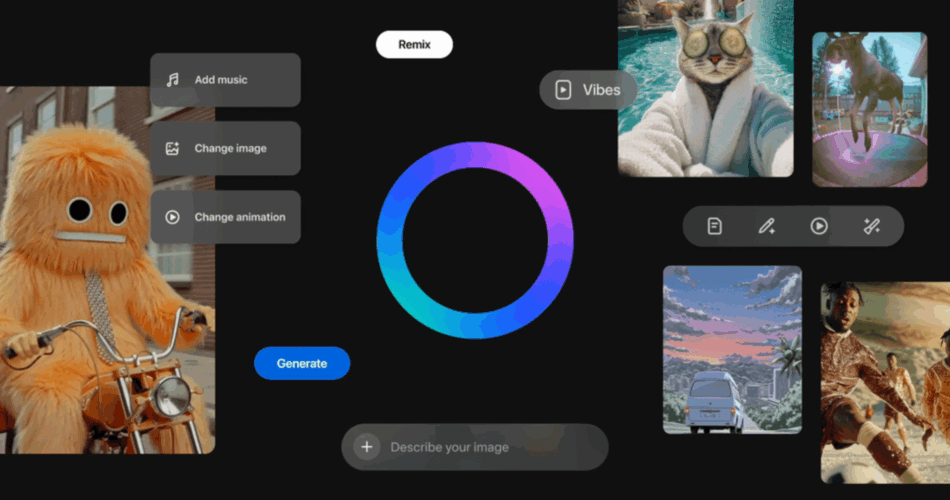Open the anime van sunset thumbnail
Viewport: 950px width, 500px height.
click(732, 350)
